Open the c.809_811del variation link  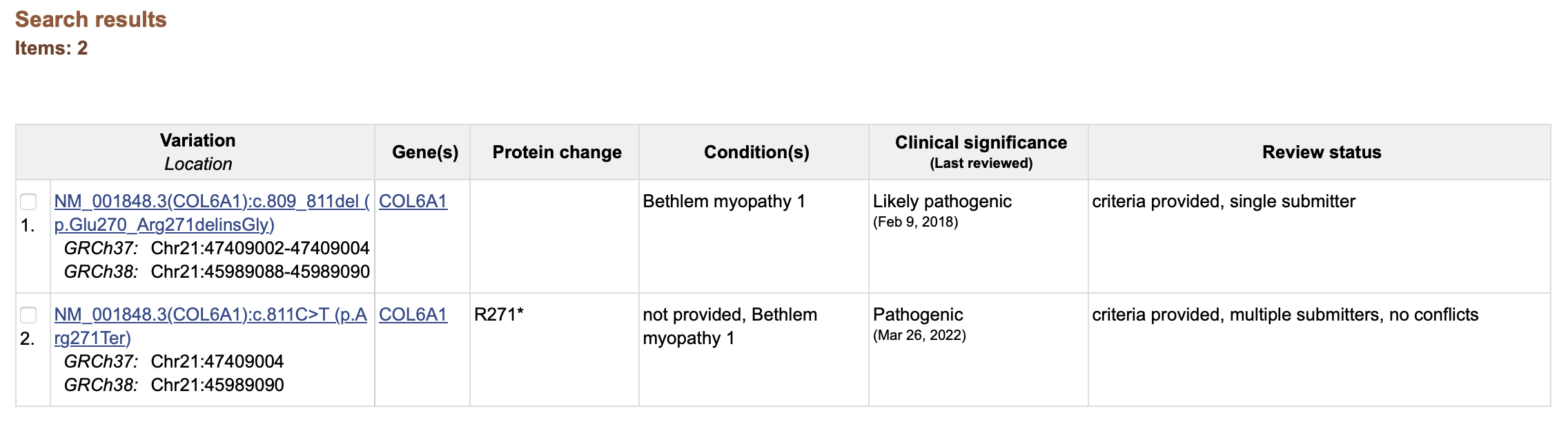pyautogui.click(x=212, y=213)
